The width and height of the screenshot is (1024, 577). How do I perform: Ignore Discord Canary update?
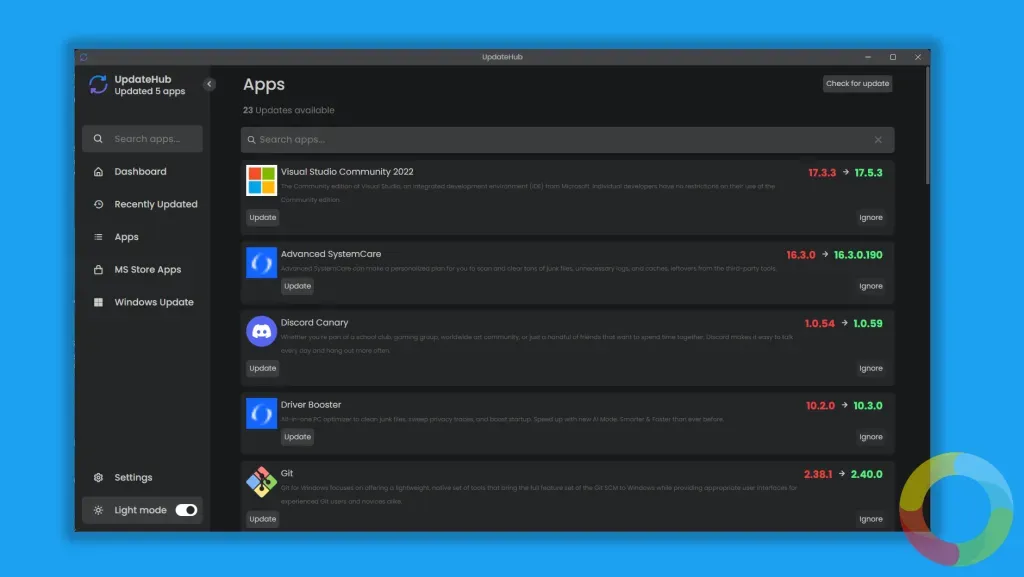[x=871, y=368]
